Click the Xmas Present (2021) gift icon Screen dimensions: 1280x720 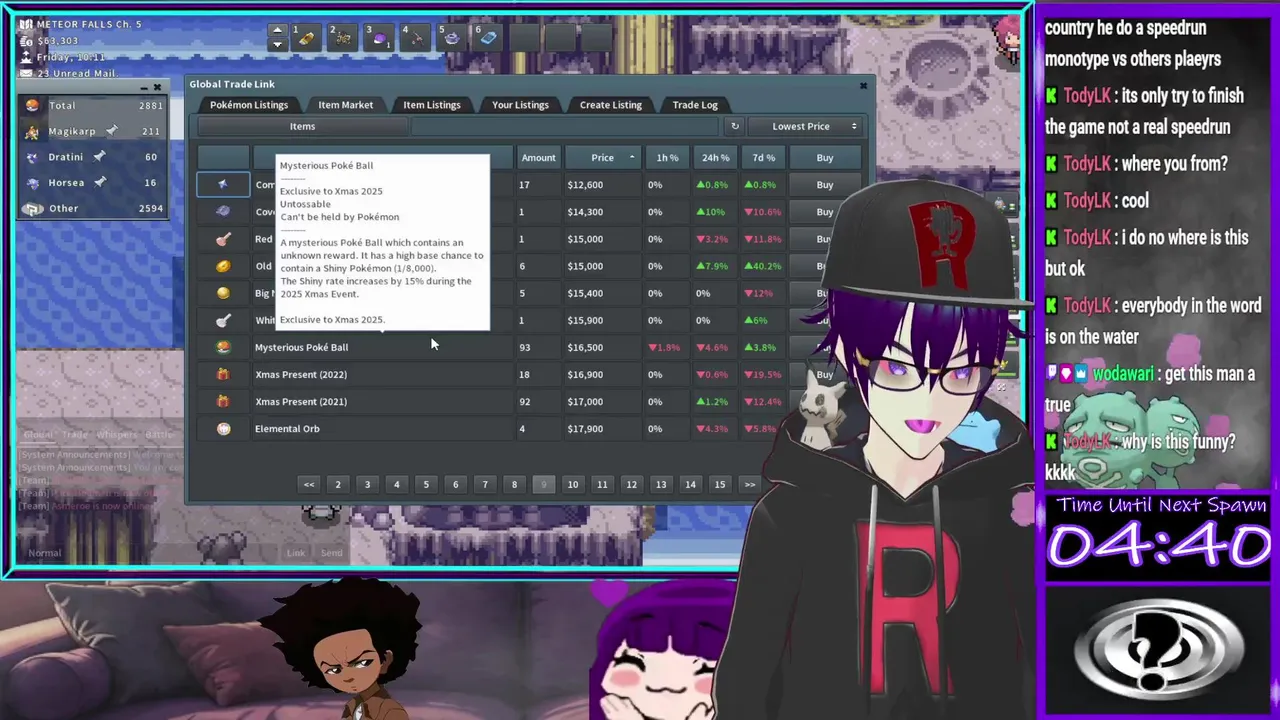pos(223,401)
